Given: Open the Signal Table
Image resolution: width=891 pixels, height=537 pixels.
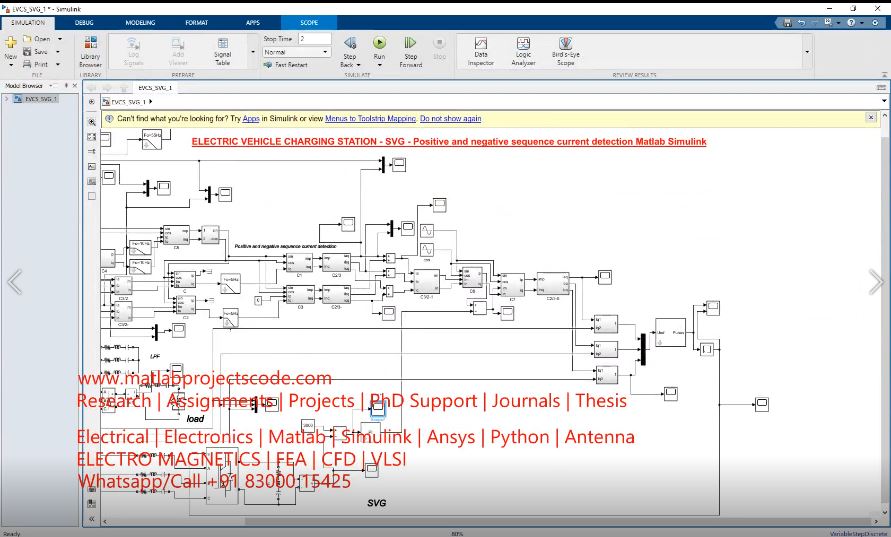Looking at the screenshot, I should [222, 49].
